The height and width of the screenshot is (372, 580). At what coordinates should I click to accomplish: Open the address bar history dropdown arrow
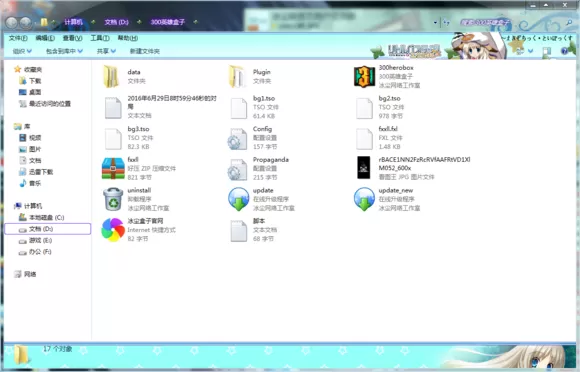(435, 23)
